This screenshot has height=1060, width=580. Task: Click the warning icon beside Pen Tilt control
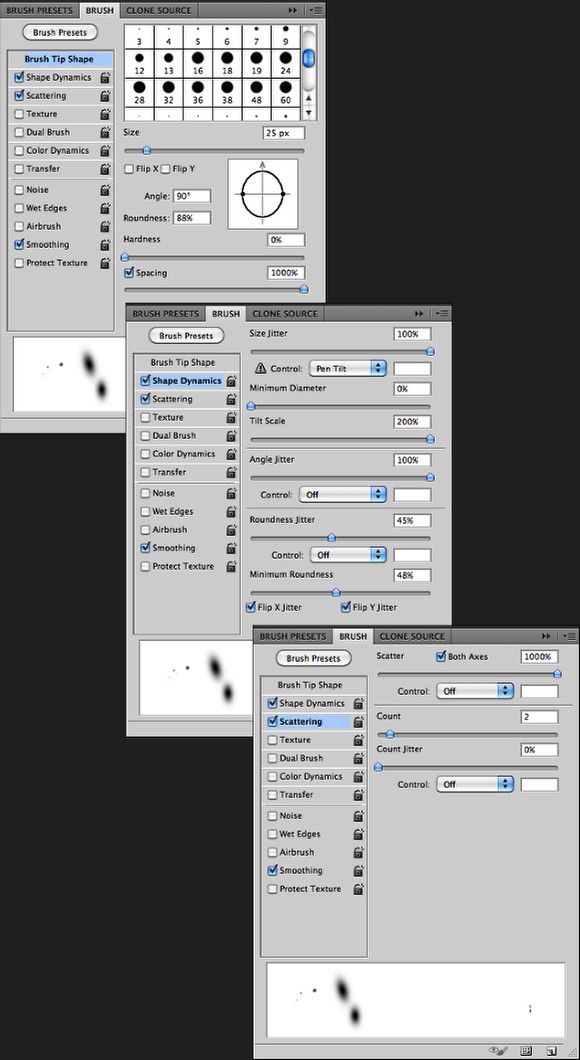coord(260,369)
